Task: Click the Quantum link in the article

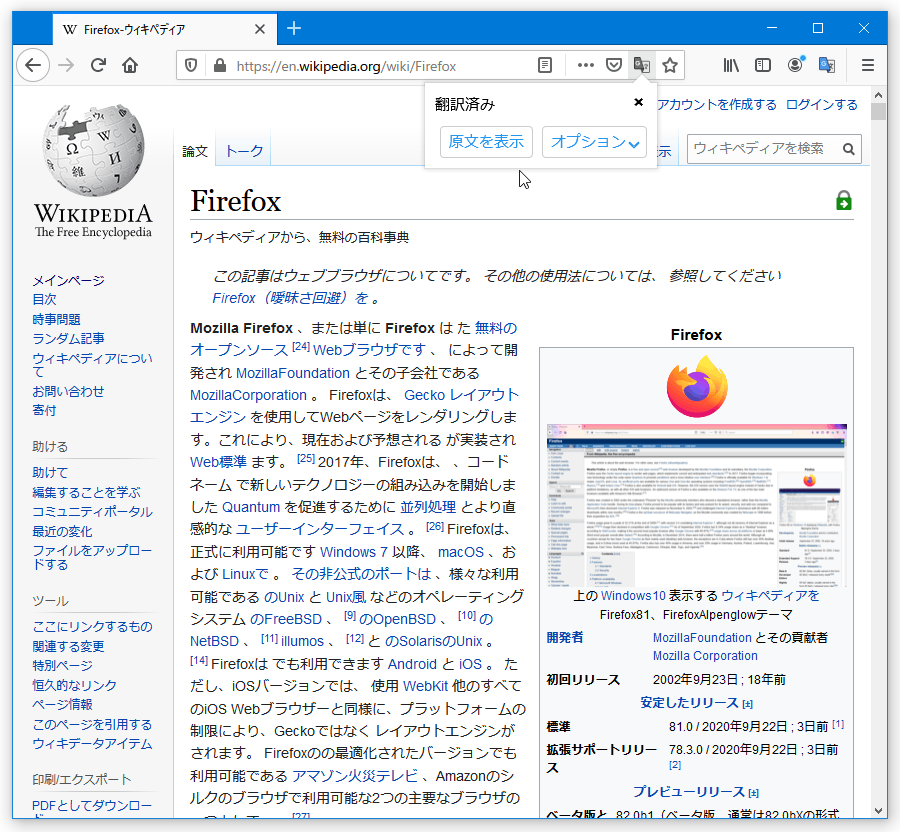Action: tap(251, 507)
